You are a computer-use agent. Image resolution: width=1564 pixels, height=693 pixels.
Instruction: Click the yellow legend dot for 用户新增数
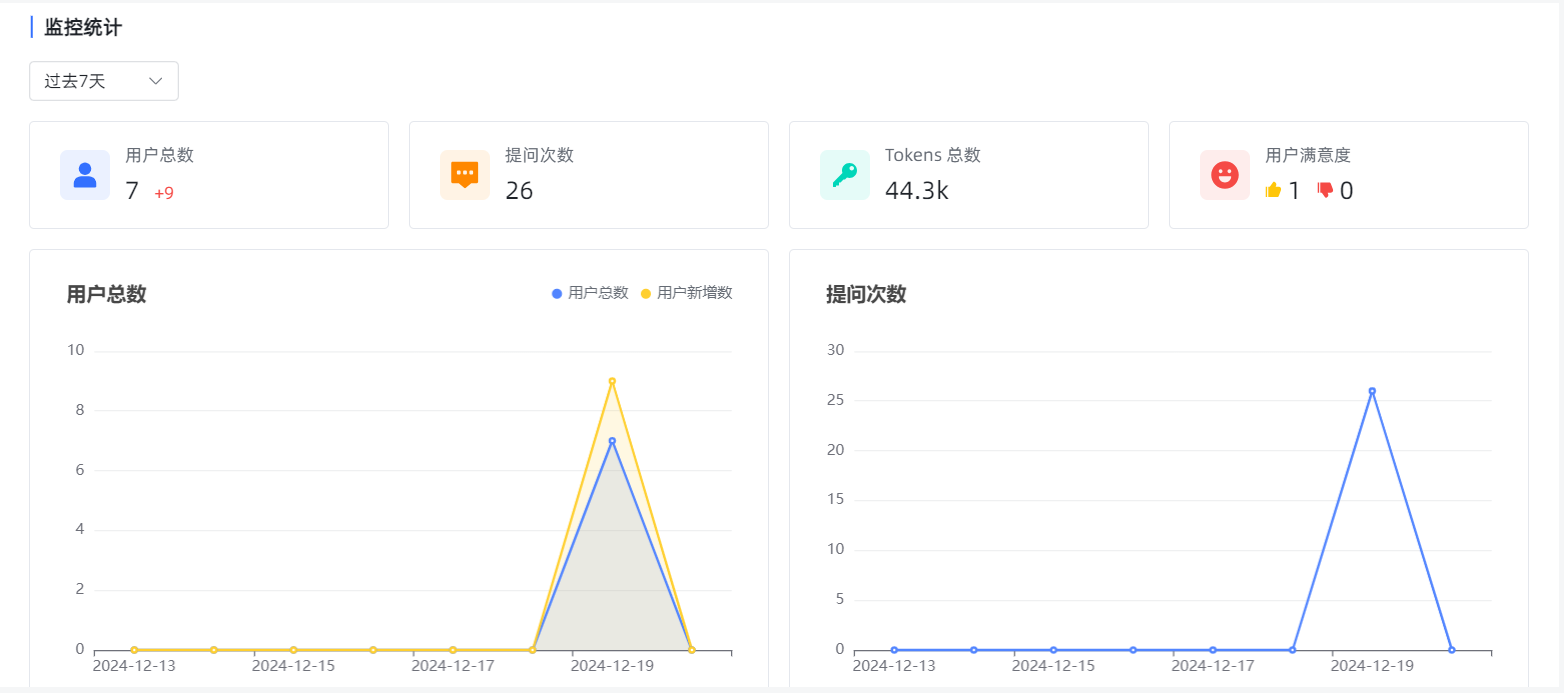tap(646, 293)
